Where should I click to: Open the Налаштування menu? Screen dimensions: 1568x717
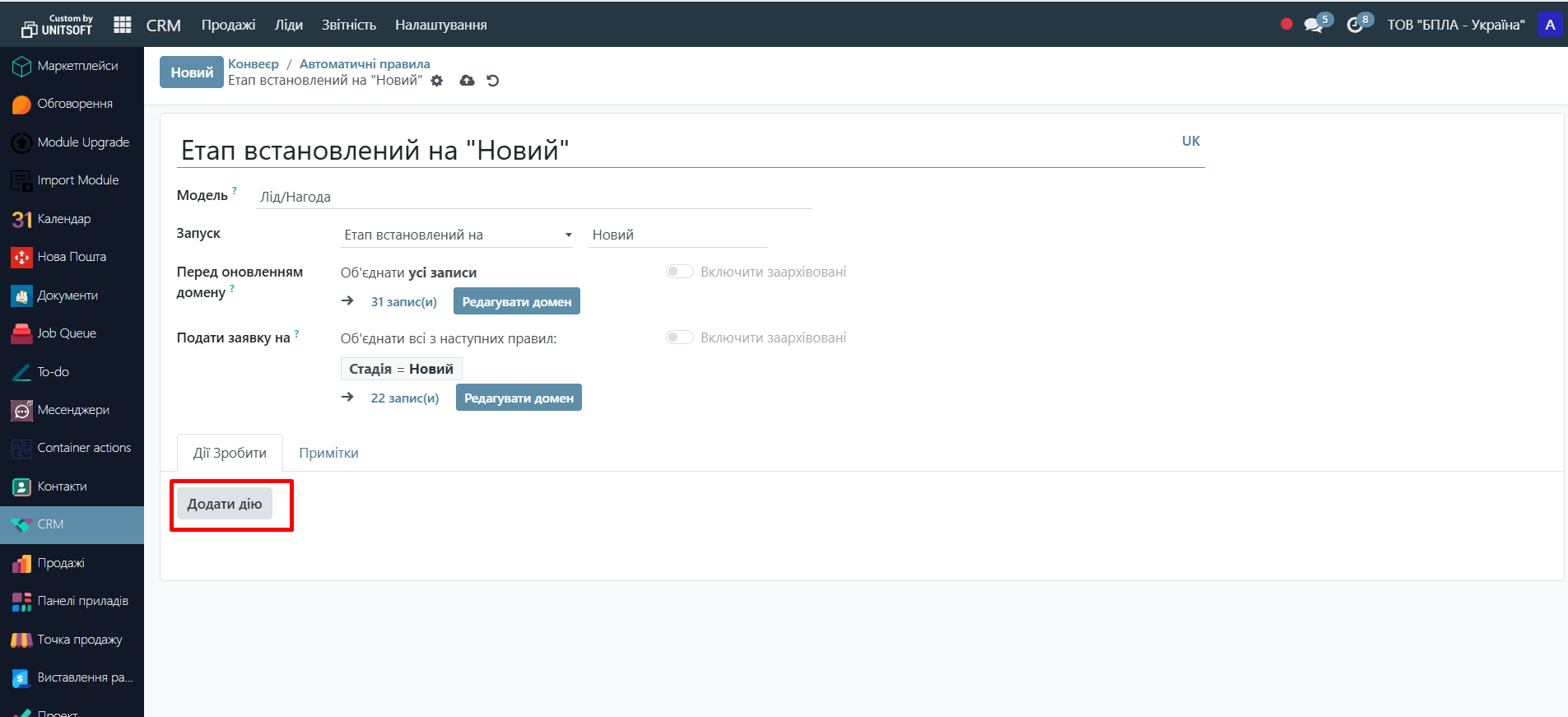pos(440,26)
